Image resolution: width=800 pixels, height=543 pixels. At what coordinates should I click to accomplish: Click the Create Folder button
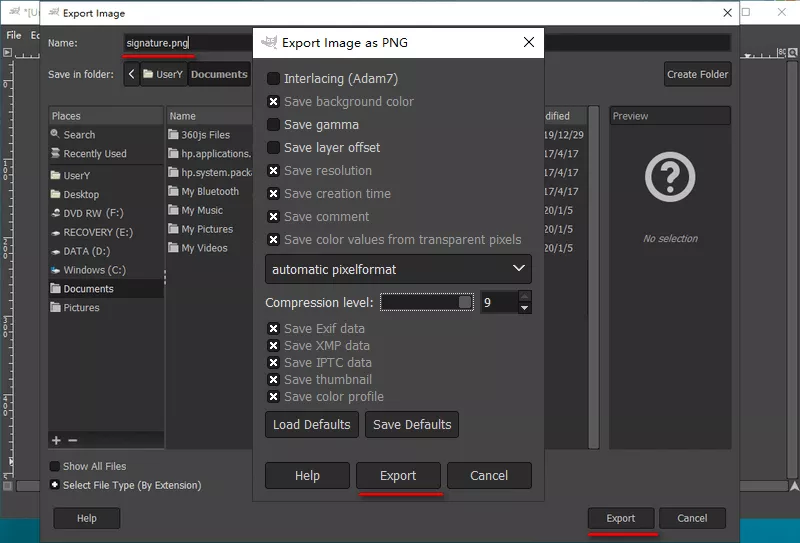point(697,74)
